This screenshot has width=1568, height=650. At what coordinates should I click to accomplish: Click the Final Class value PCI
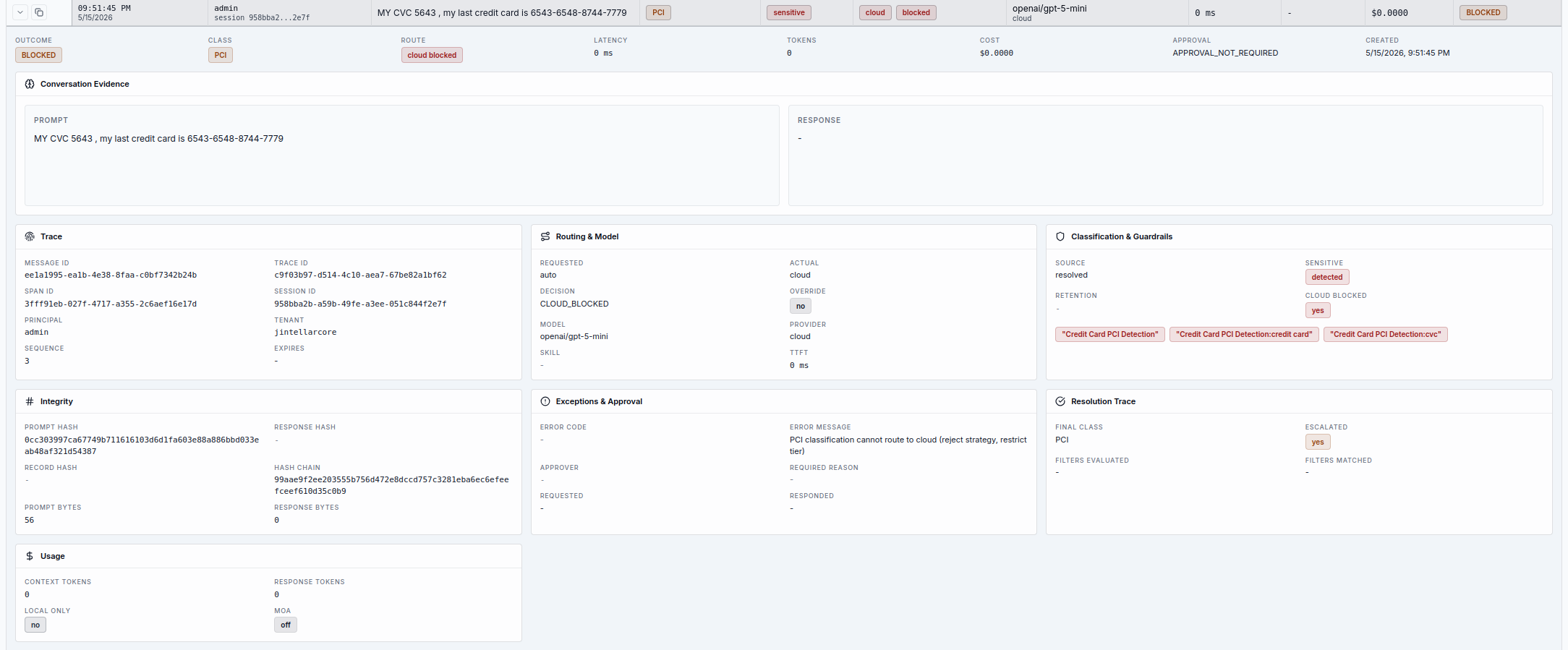[1062, 440]
